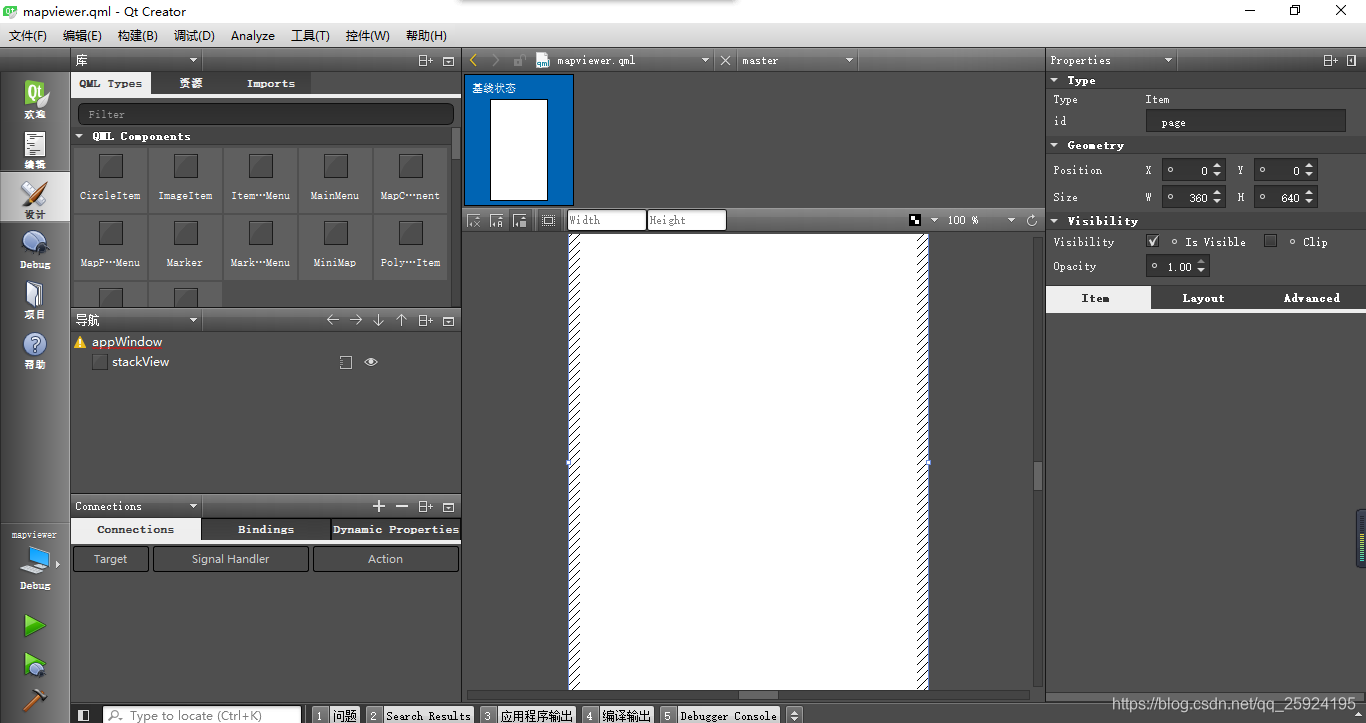Remove connection with minus icon
The image size is (1366, 723).
pyautogui.click(x=401, y=506)
